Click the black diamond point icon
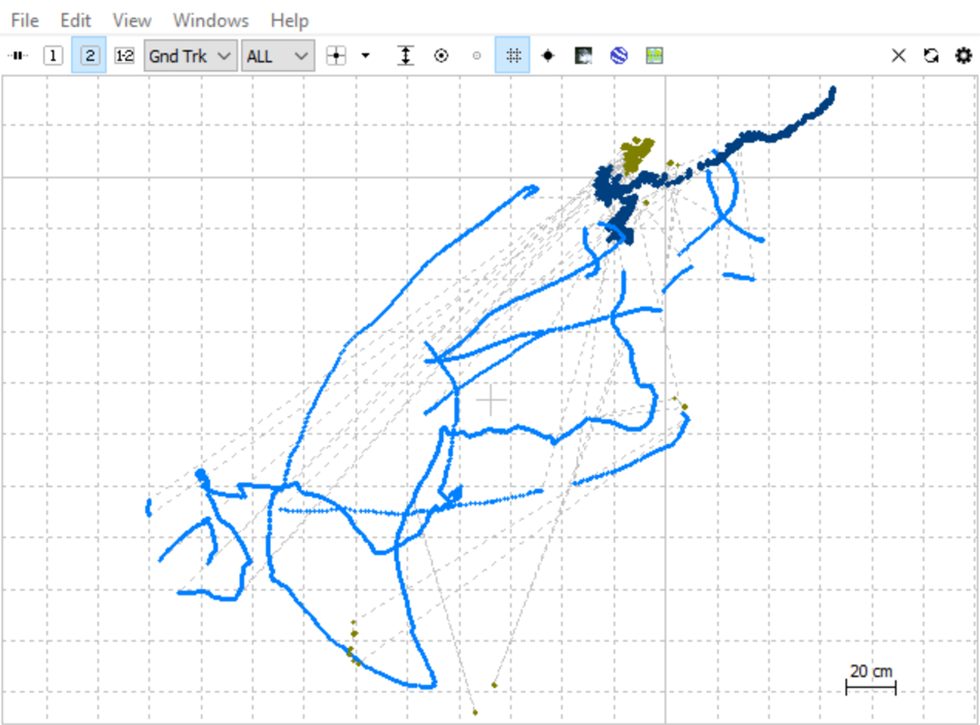The width and height of the screenshot is (980, 725). (x=548, y=56)
